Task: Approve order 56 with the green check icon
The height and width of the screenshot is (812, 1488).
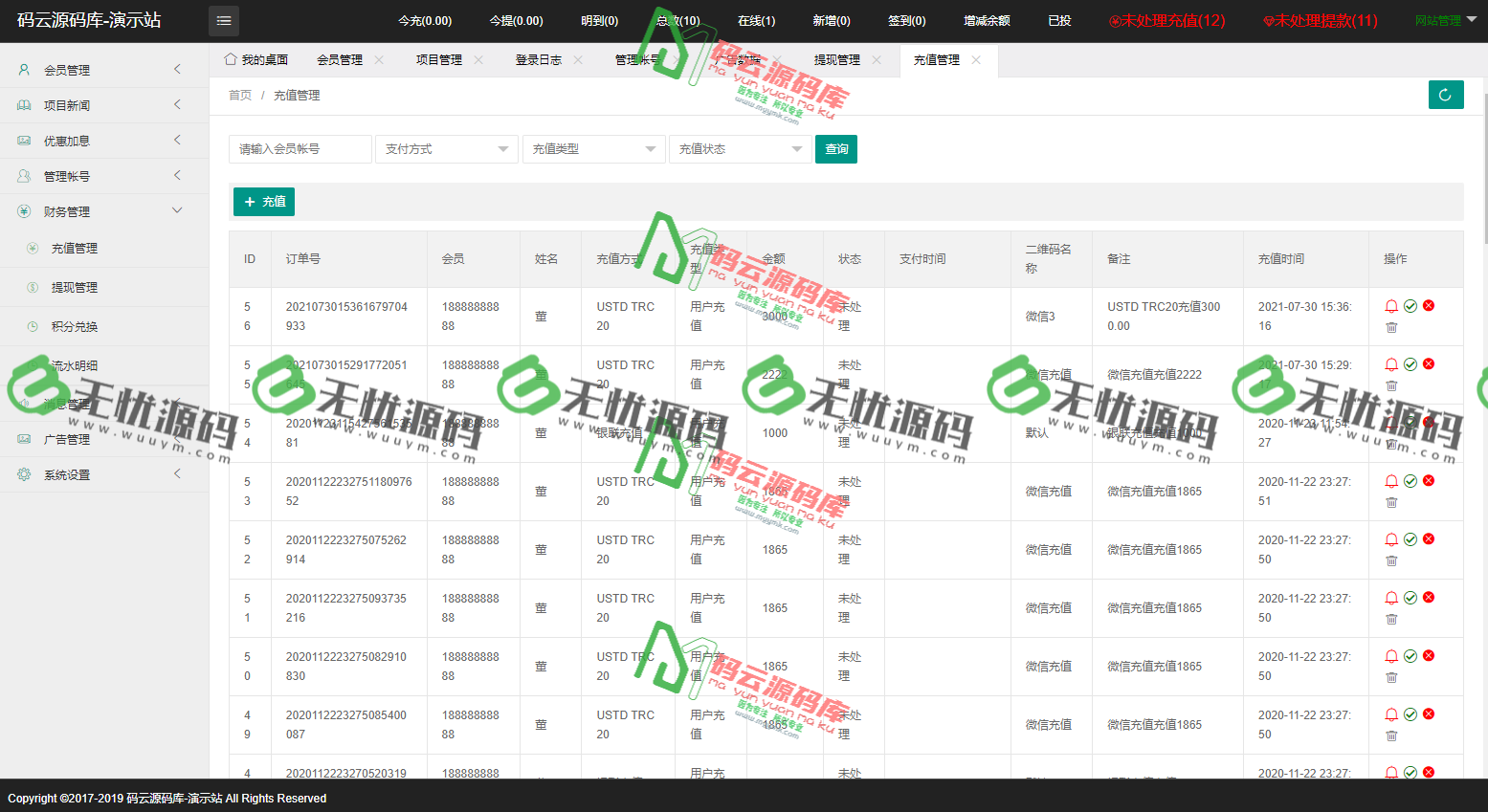Action: pyautogui.click(x=1410, y=305)
